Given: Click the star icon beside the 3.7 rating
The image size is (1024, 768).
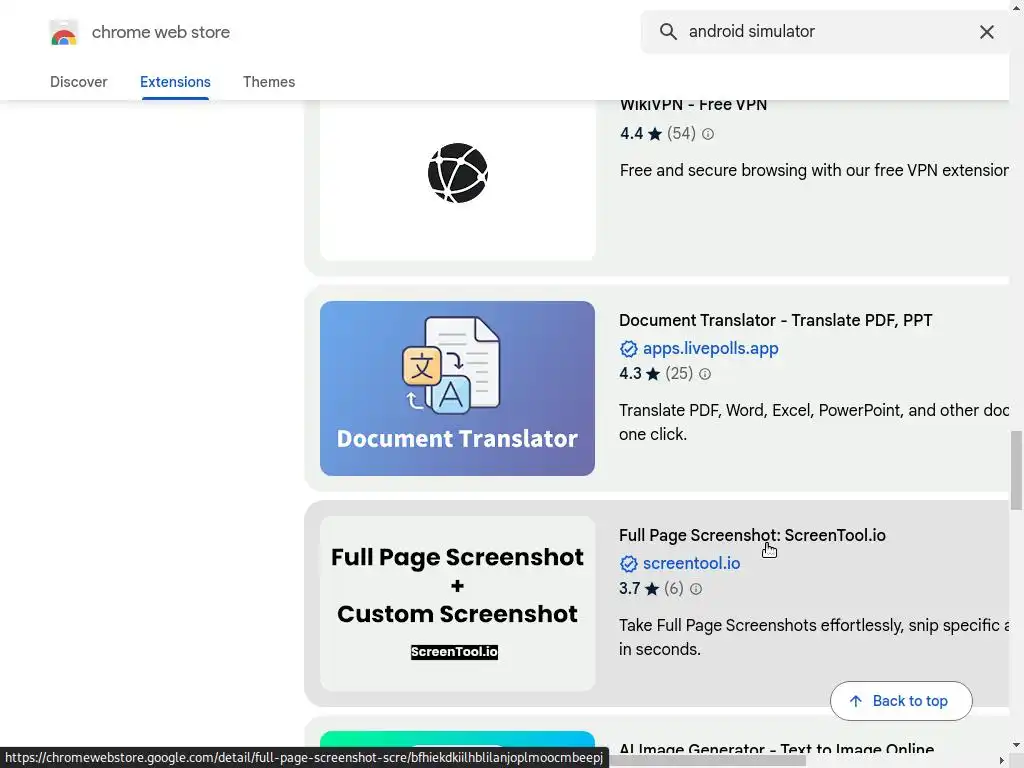Looking at the screenshot, I should click(652, 589).
